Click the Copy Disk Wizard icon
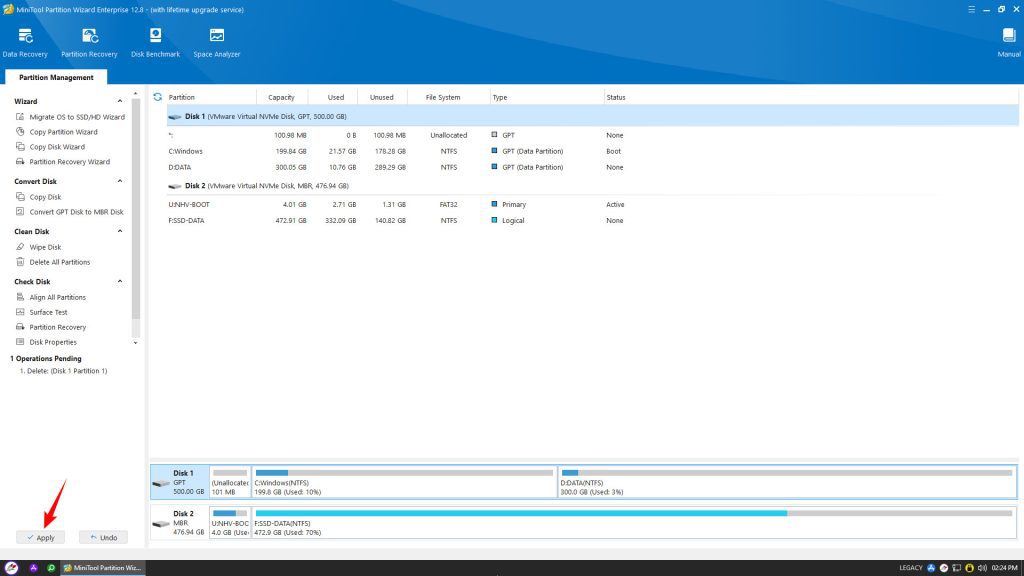1024x576 pixels. tap(20, 146)
